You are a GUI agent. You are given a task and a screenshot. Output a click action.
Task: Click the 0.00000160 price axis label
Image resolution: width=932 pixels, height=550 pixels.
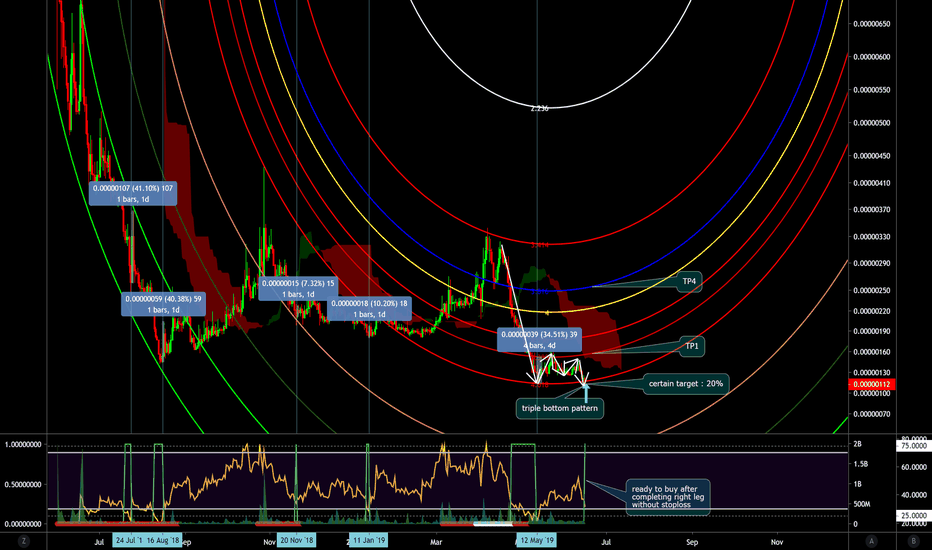[x=871, y=352]
